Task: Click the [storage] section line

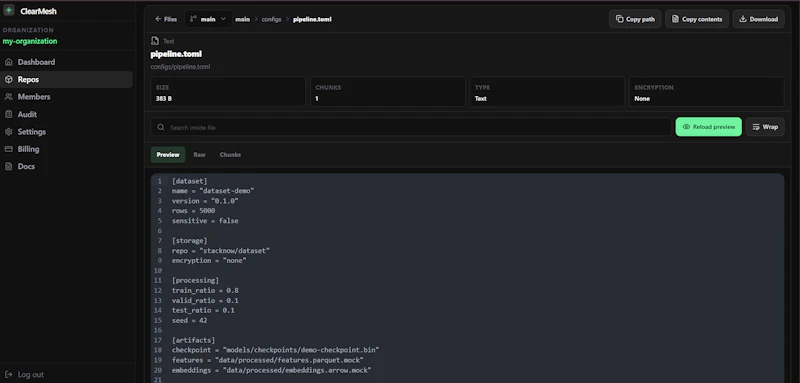Action: (190, 241)
